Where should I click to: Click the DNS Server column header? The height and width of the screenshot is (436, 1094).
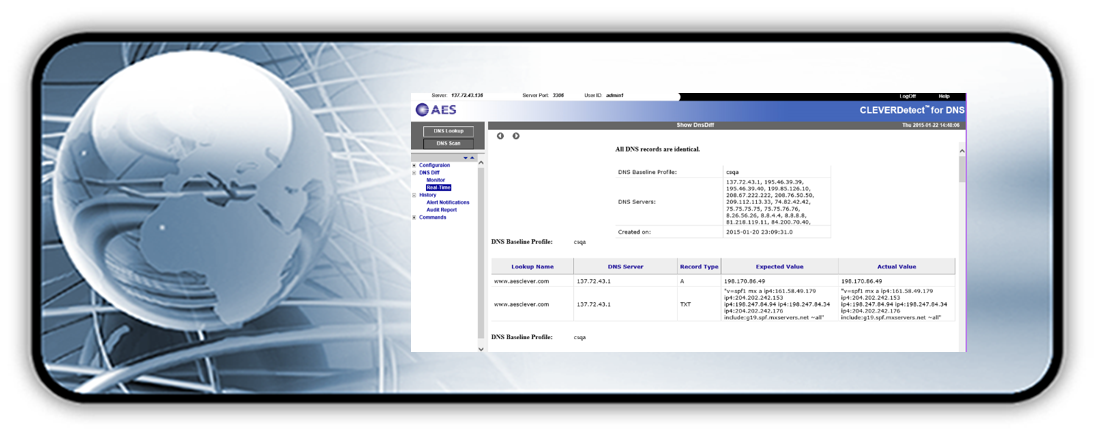(625, 266)
